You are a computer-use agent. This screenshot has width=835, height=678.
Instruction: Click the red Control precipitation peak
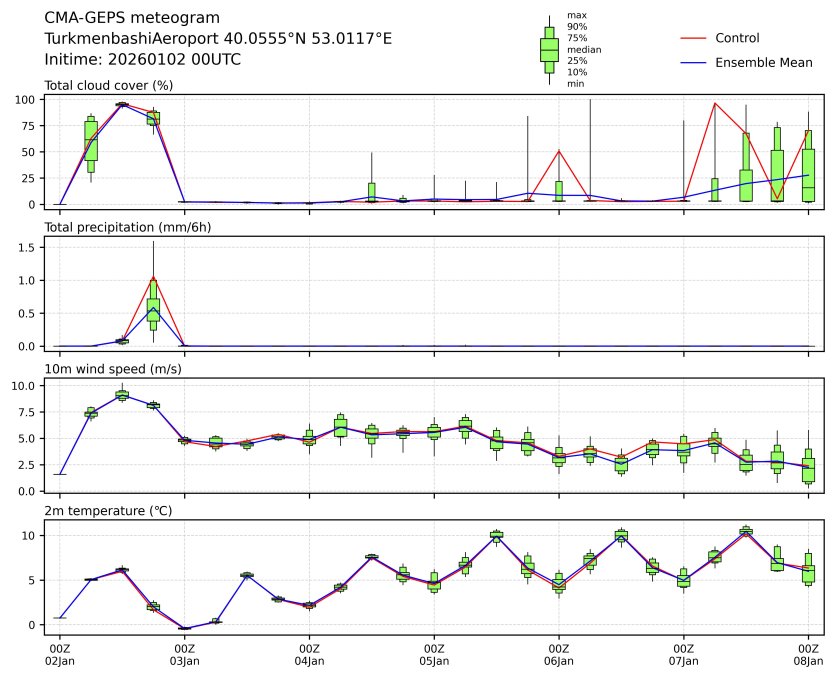153,277
